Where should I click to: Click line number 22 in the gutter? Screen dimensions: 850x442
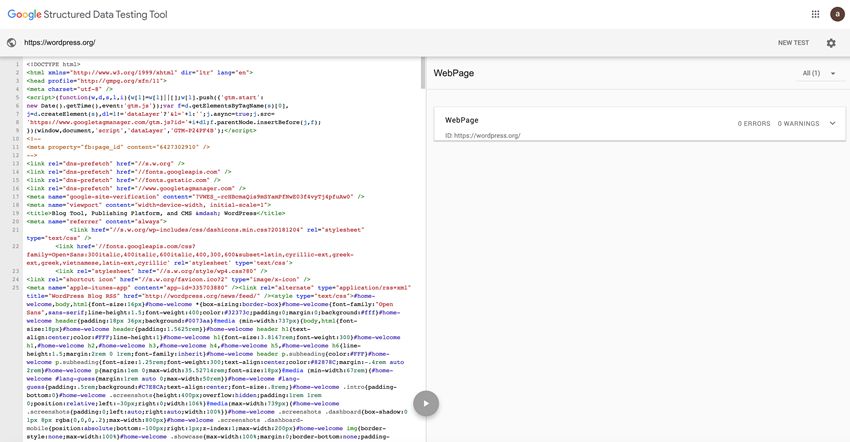coord(16,246)
